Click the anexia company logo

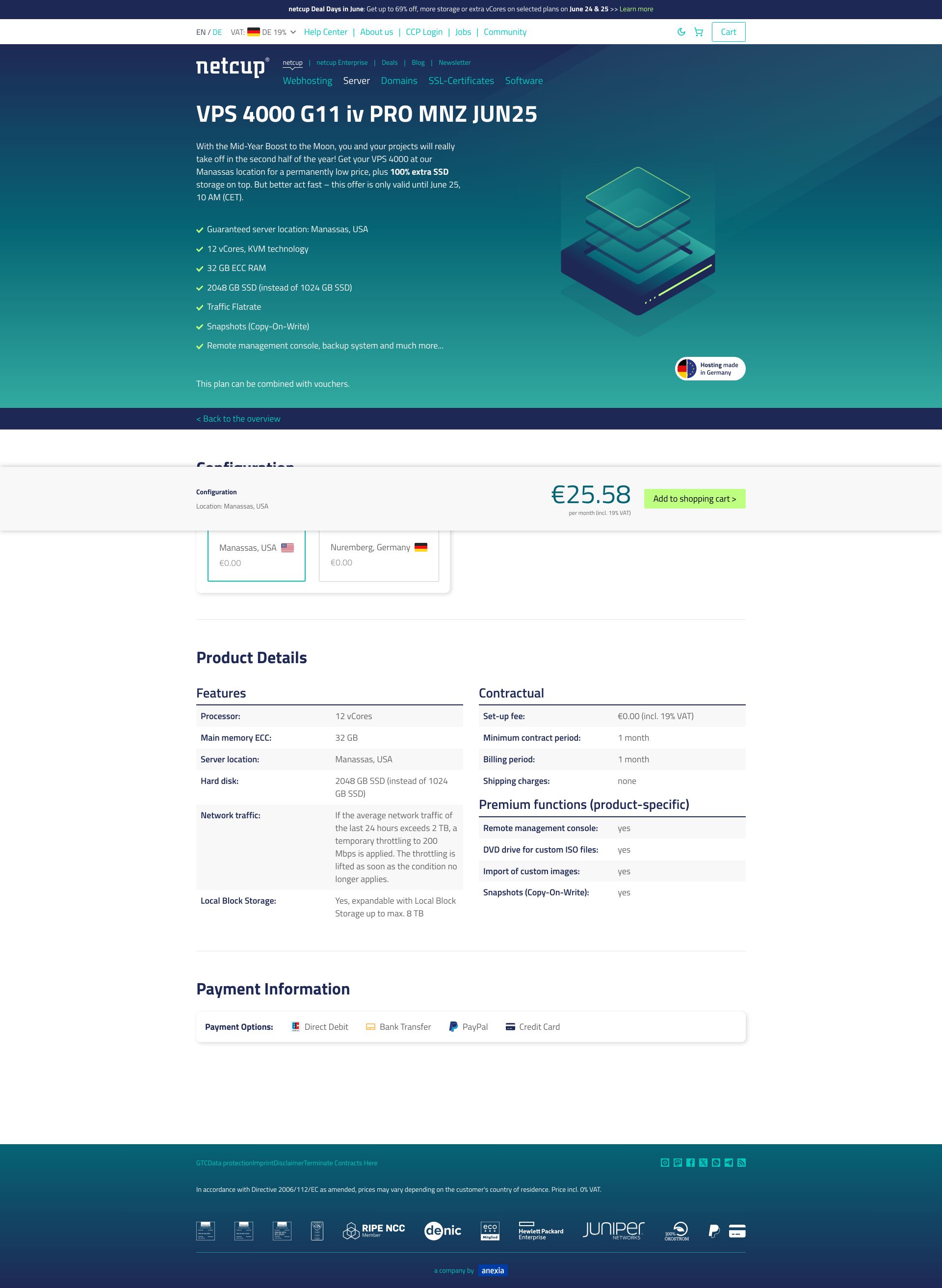[493, 1270]
